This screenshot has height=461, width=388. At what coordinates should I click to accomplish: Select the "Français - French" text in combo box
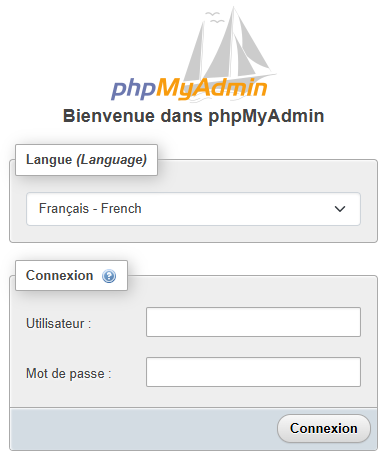point(90,209)
